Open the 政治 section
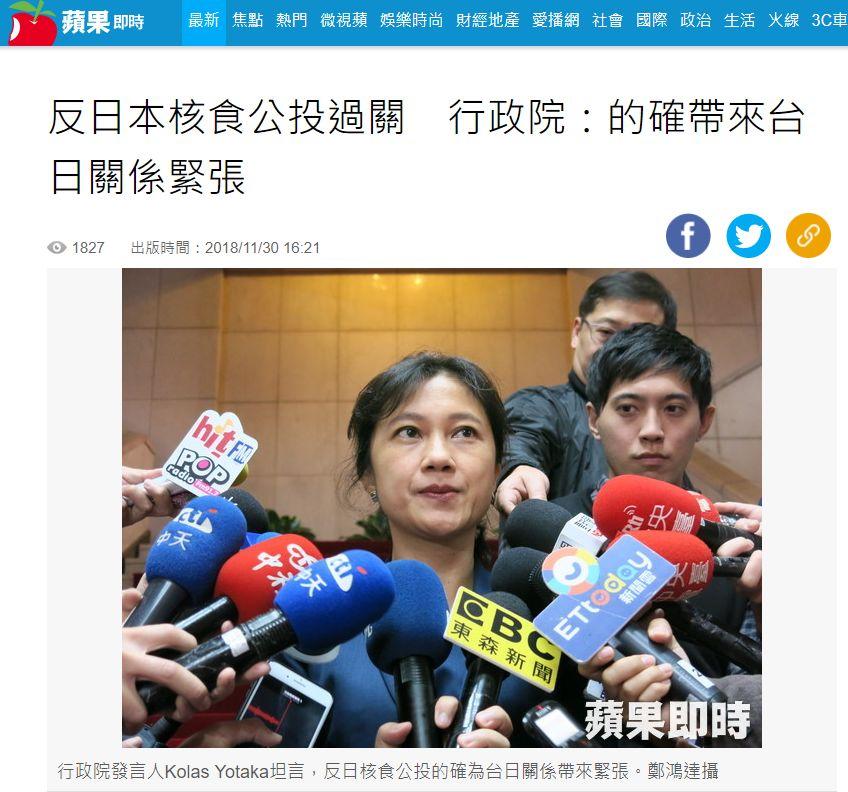The height and width of the screenshot is (792, 848). (695, 21)
